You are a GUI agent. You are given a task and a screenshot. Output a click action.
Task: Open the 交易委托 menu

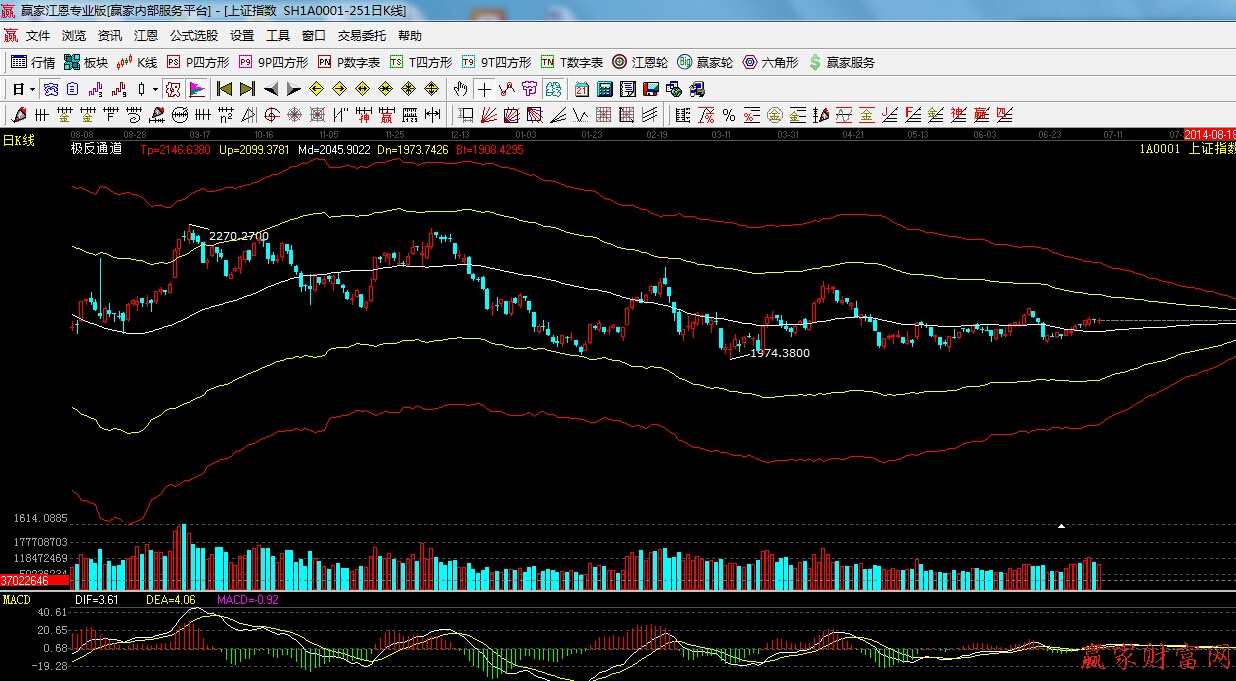tap(361, 36)
